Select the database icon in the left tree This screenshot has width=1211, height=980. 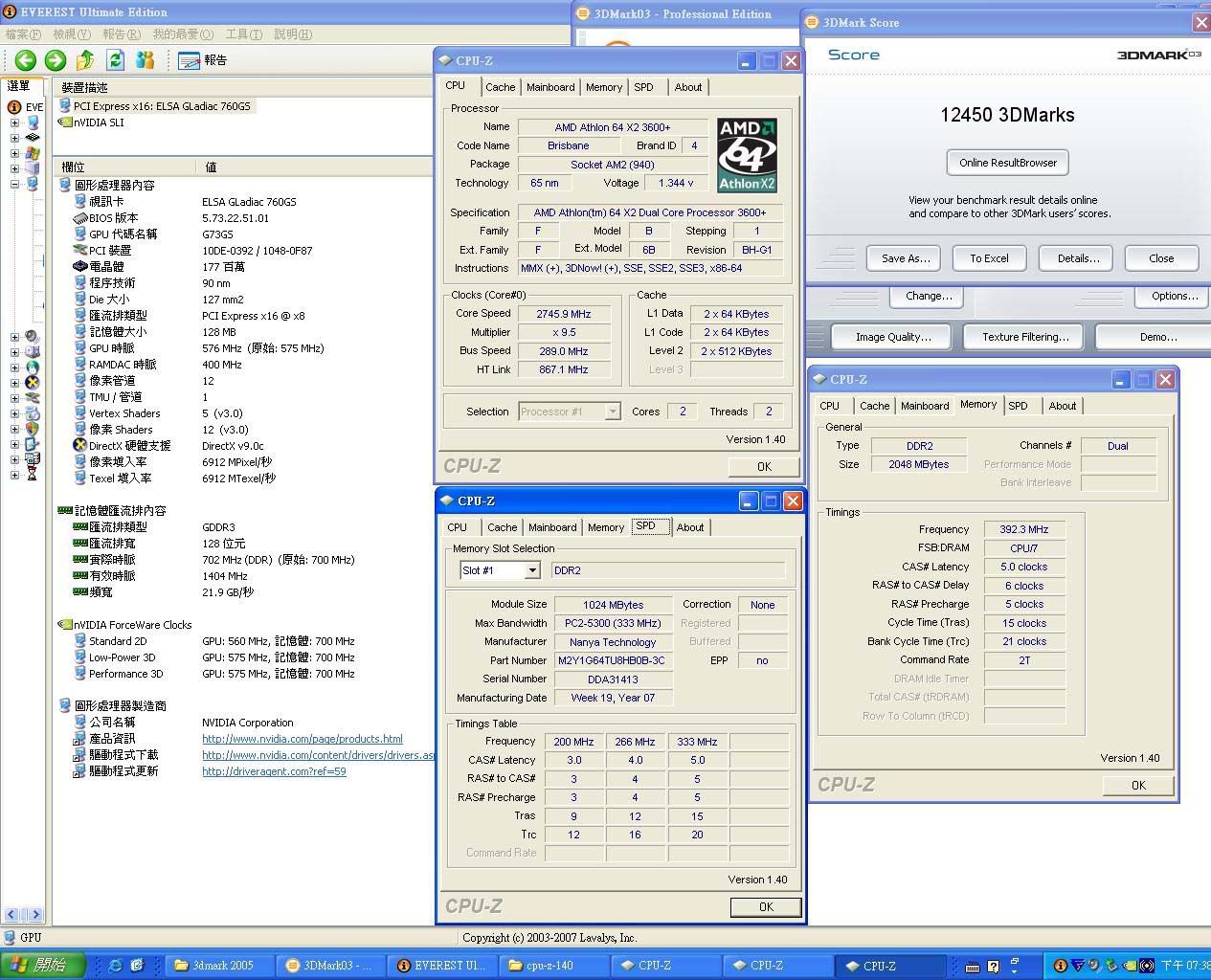coord(33,459)
